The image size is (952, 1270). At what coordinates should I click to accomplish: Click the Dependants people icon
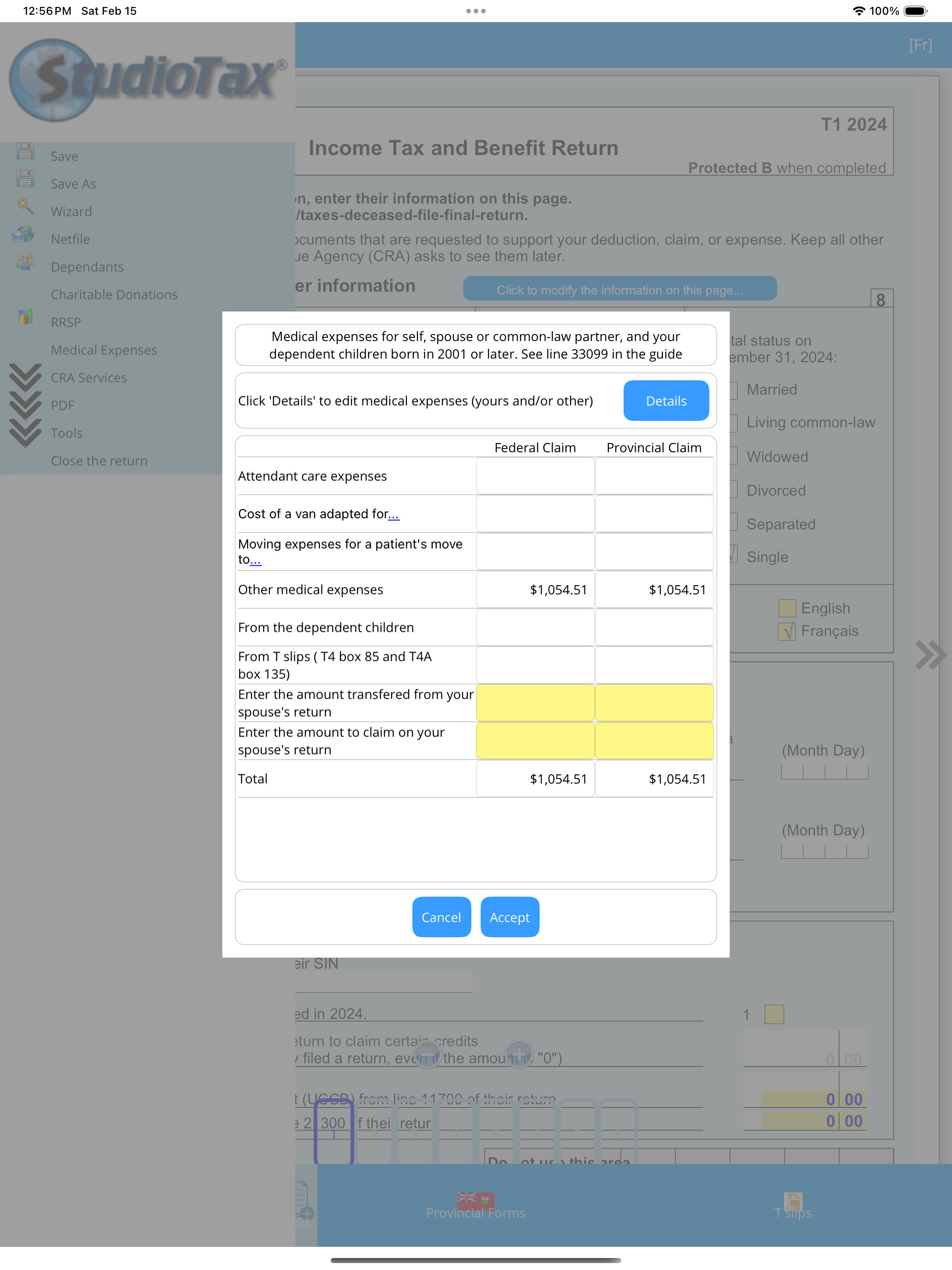[25, 263]
